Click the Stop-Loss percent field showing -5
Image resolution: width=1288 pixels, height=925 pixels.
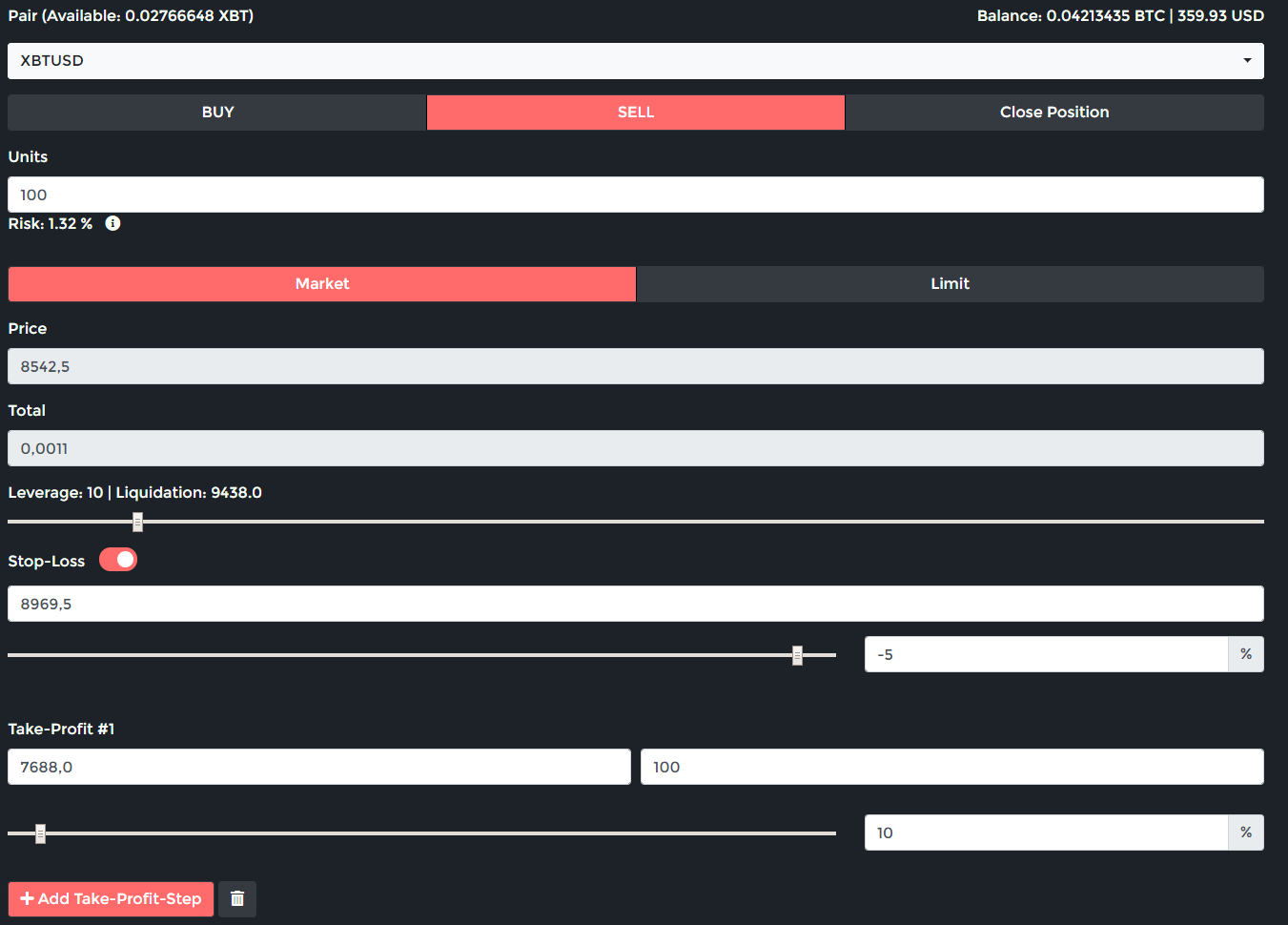tap(1046, 654)
